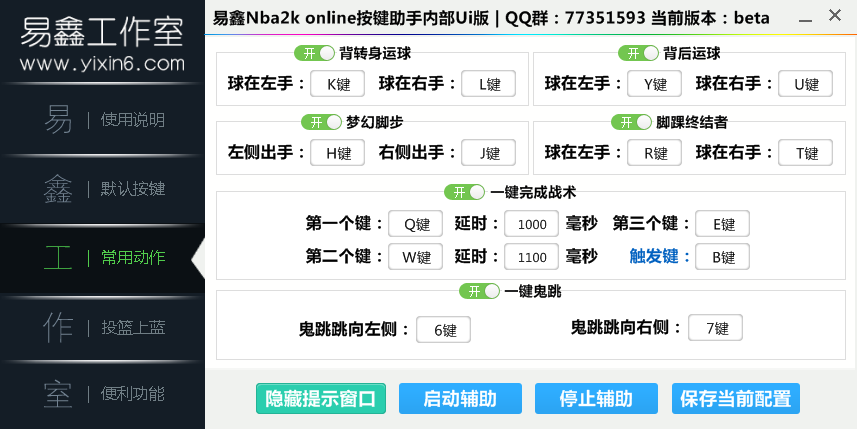The image size is (857, 429).
Task: Toggle the 背转身运球 switch
Action: 314,53
